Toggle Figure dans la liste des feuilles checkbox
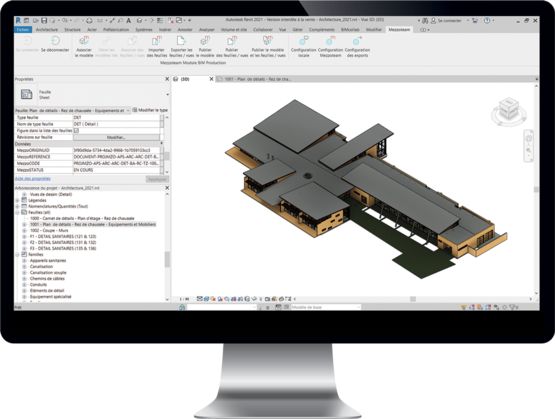Screen dimensions: 555x419 [76, 131]
